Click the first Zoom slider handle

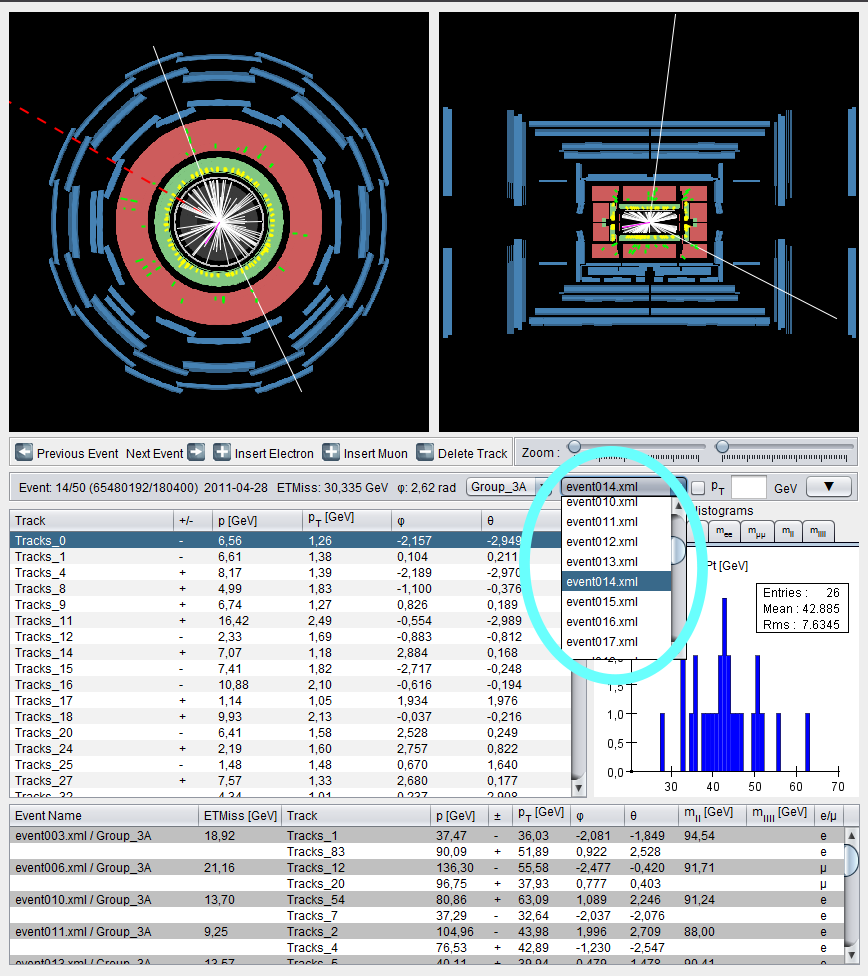pyautogui.click(x=575, y=446)
